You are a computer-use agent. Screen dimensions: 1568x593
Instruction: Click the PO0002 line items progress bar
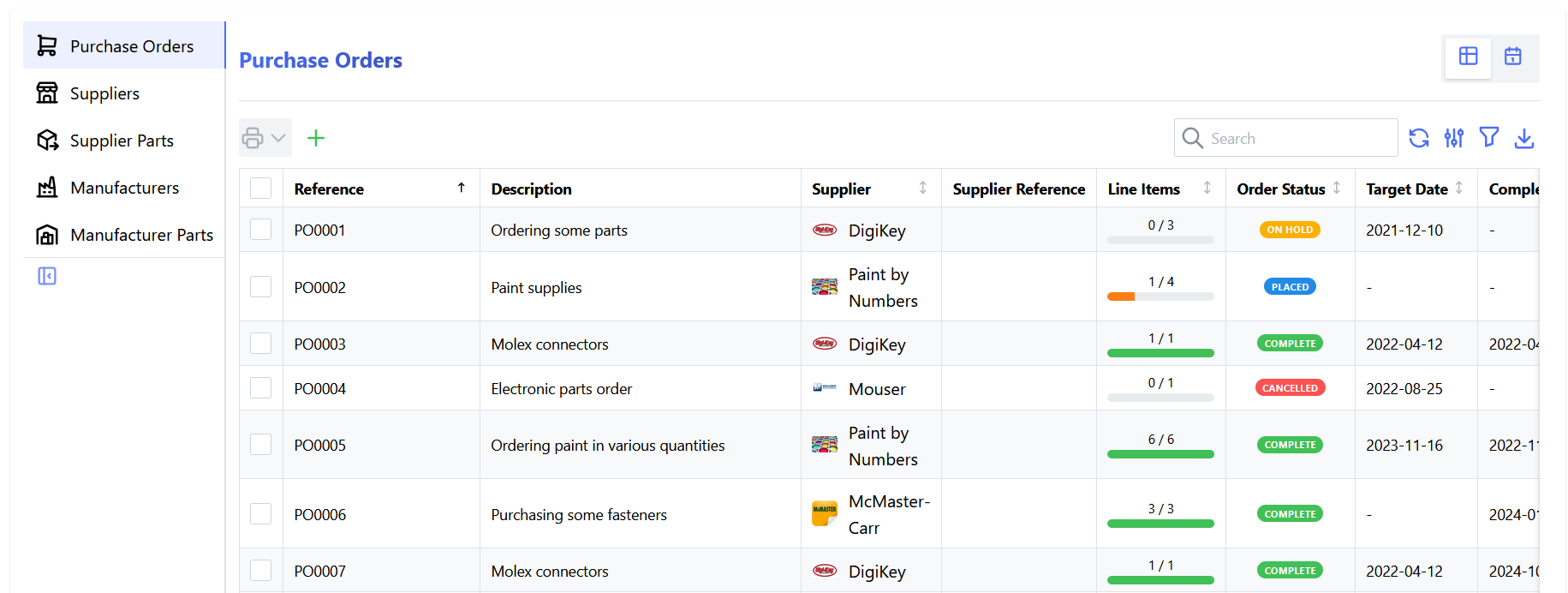pos(1160,296)
